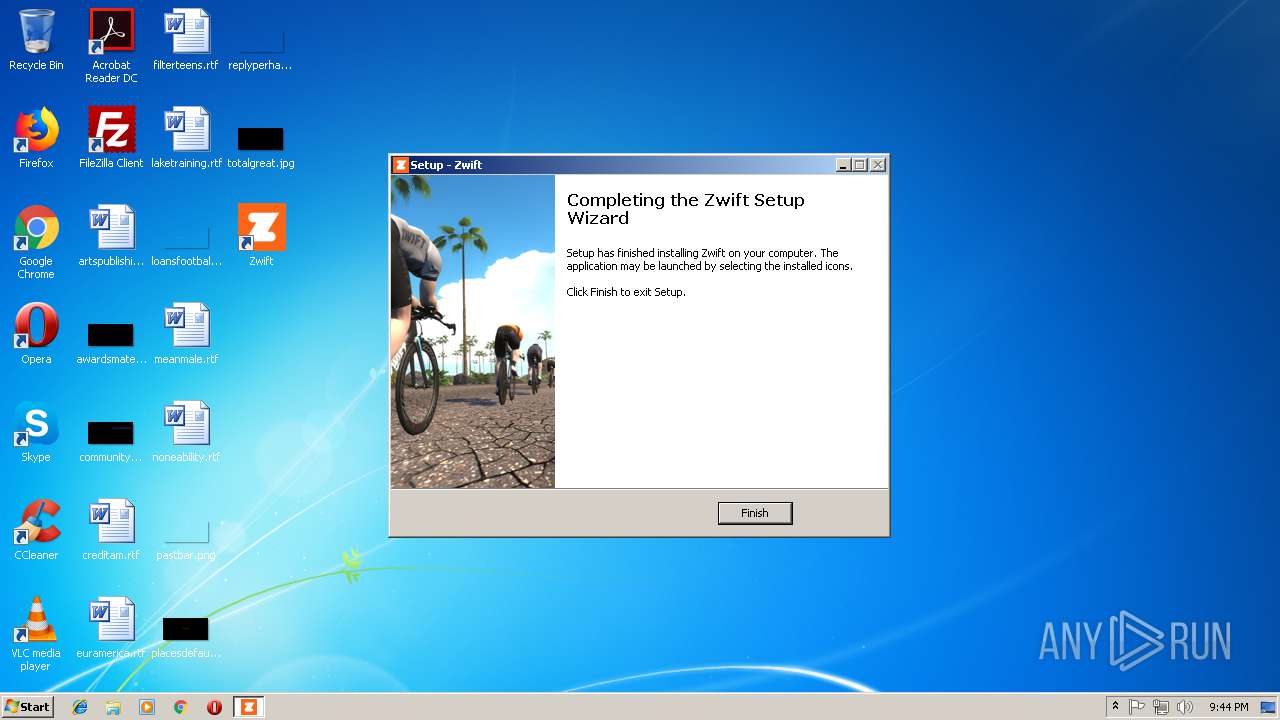Open Windows Explorer from taskbar

click(x=113, y=707)
